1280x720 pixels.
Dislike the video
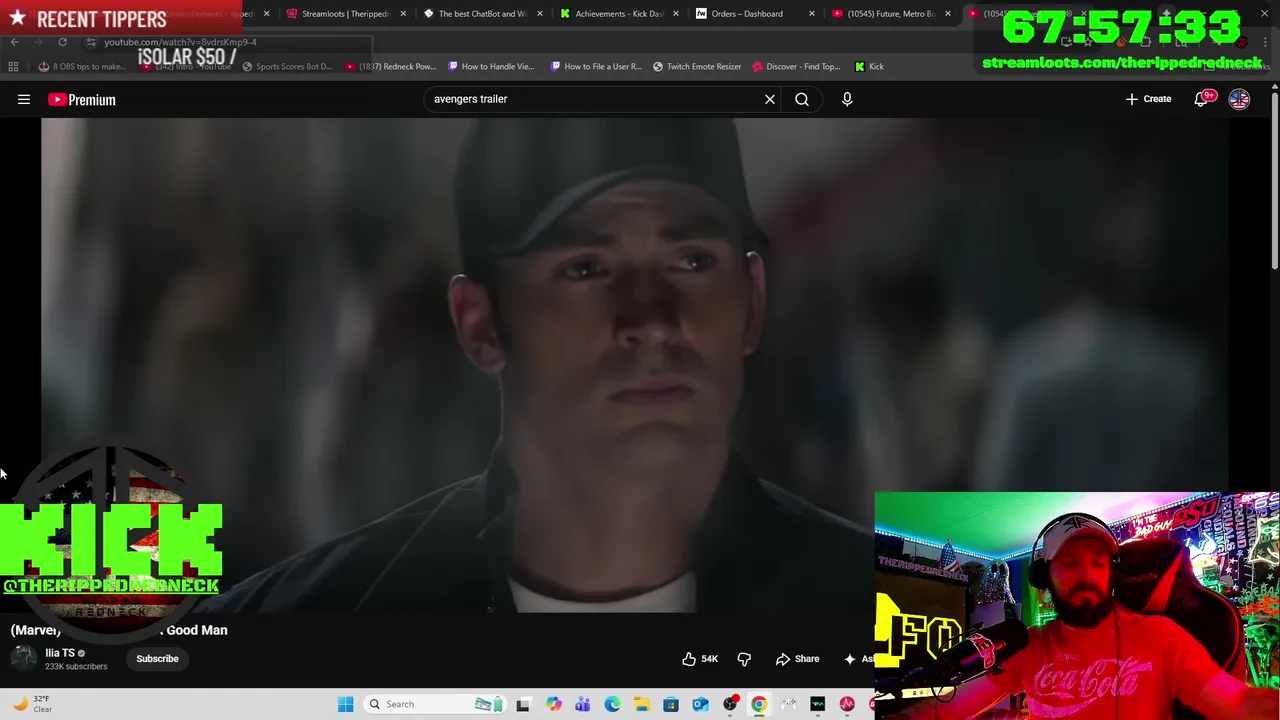[744, 659]
